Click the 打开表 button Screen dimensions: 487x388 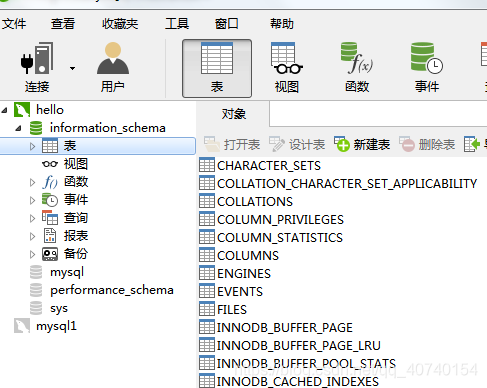[232, 145]
